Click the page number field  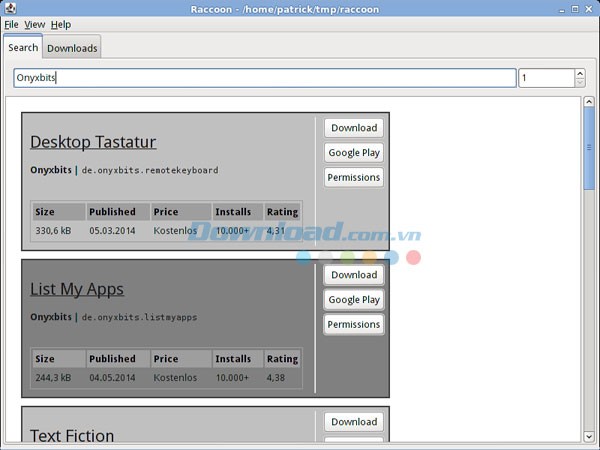tap(545, 78)
